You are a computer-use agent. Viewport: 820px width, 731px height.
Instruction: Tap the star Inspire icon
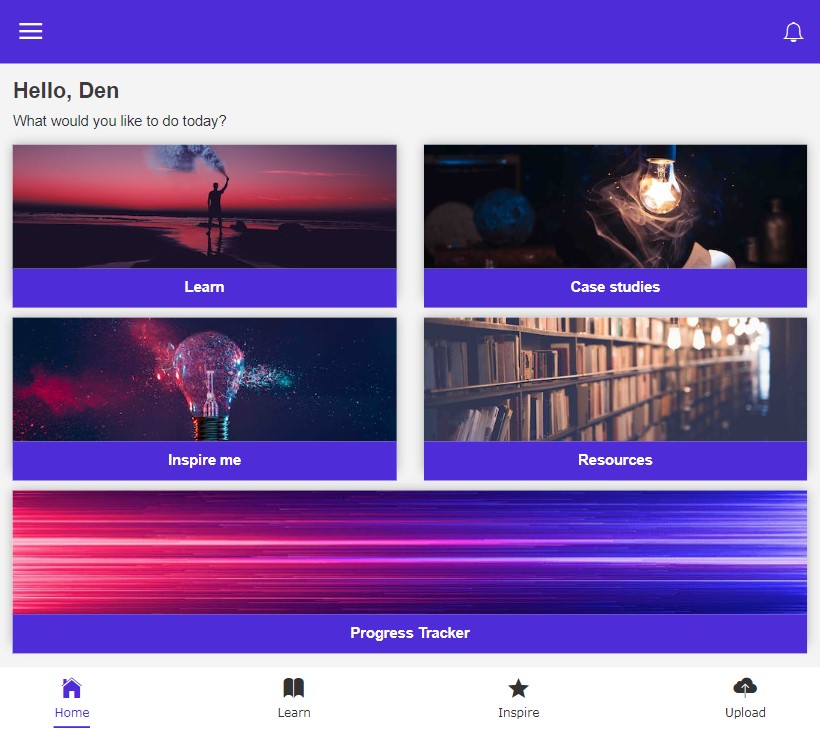[518, 688]
